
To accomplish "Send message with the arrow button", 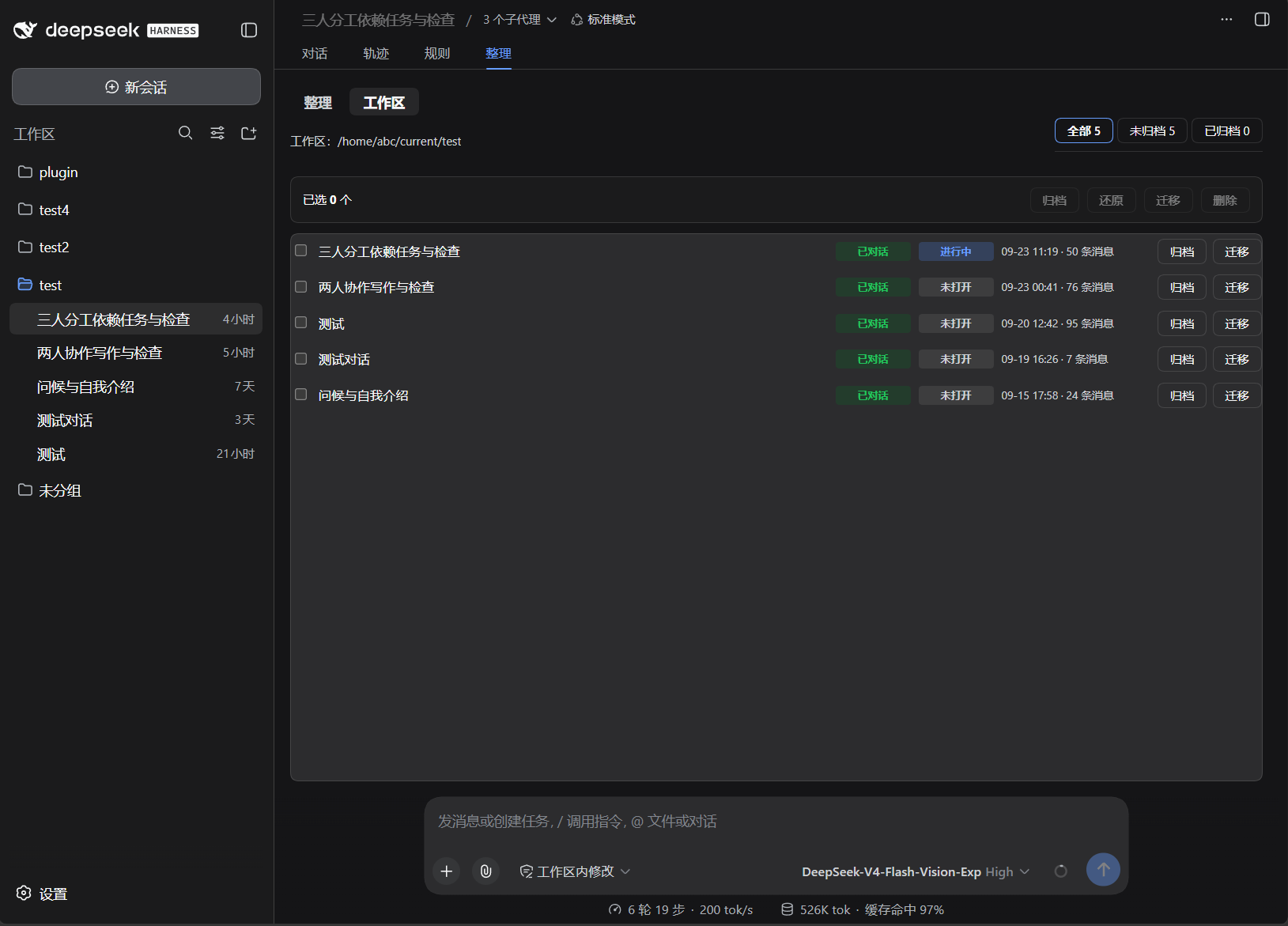I will 1103,869.
